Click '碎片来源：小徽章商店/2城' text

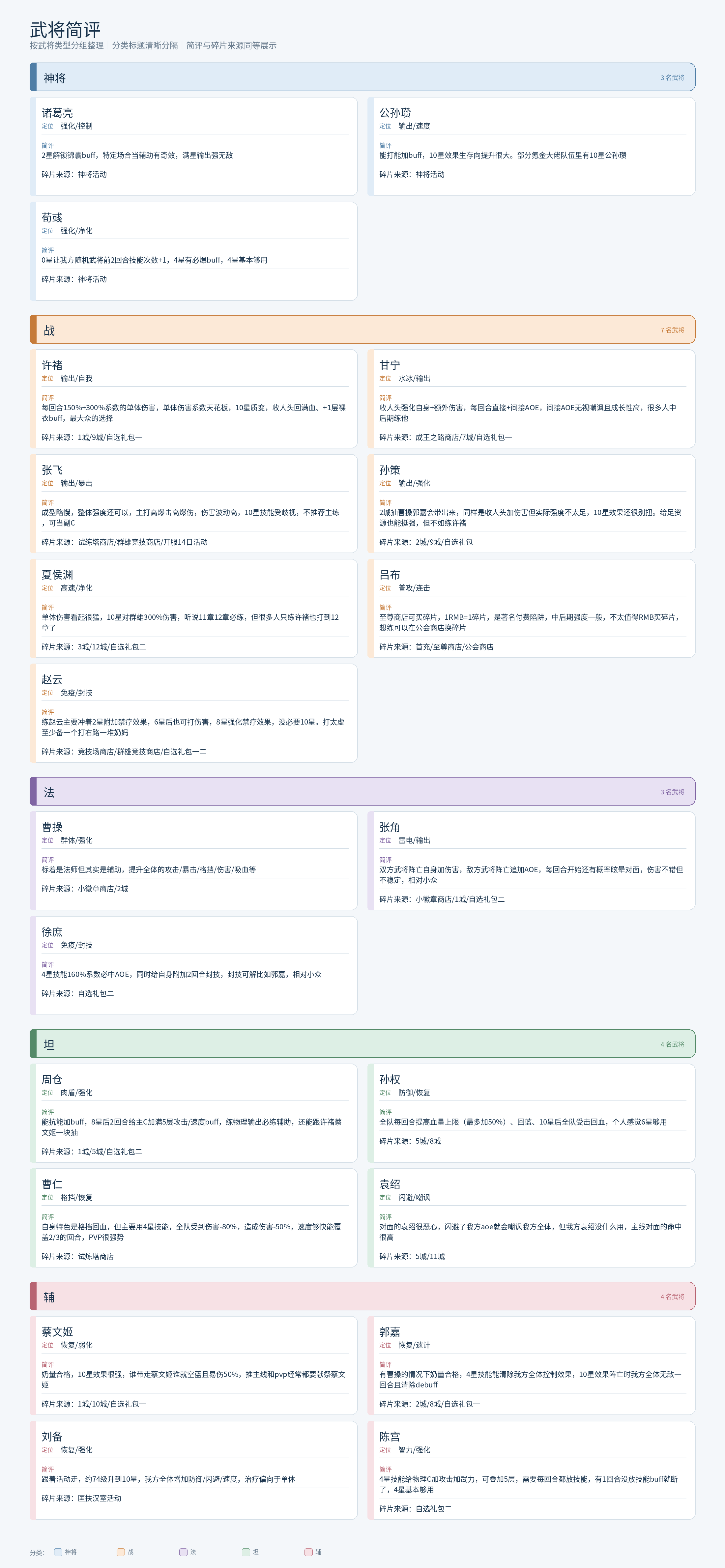click(x=85, y=888)
